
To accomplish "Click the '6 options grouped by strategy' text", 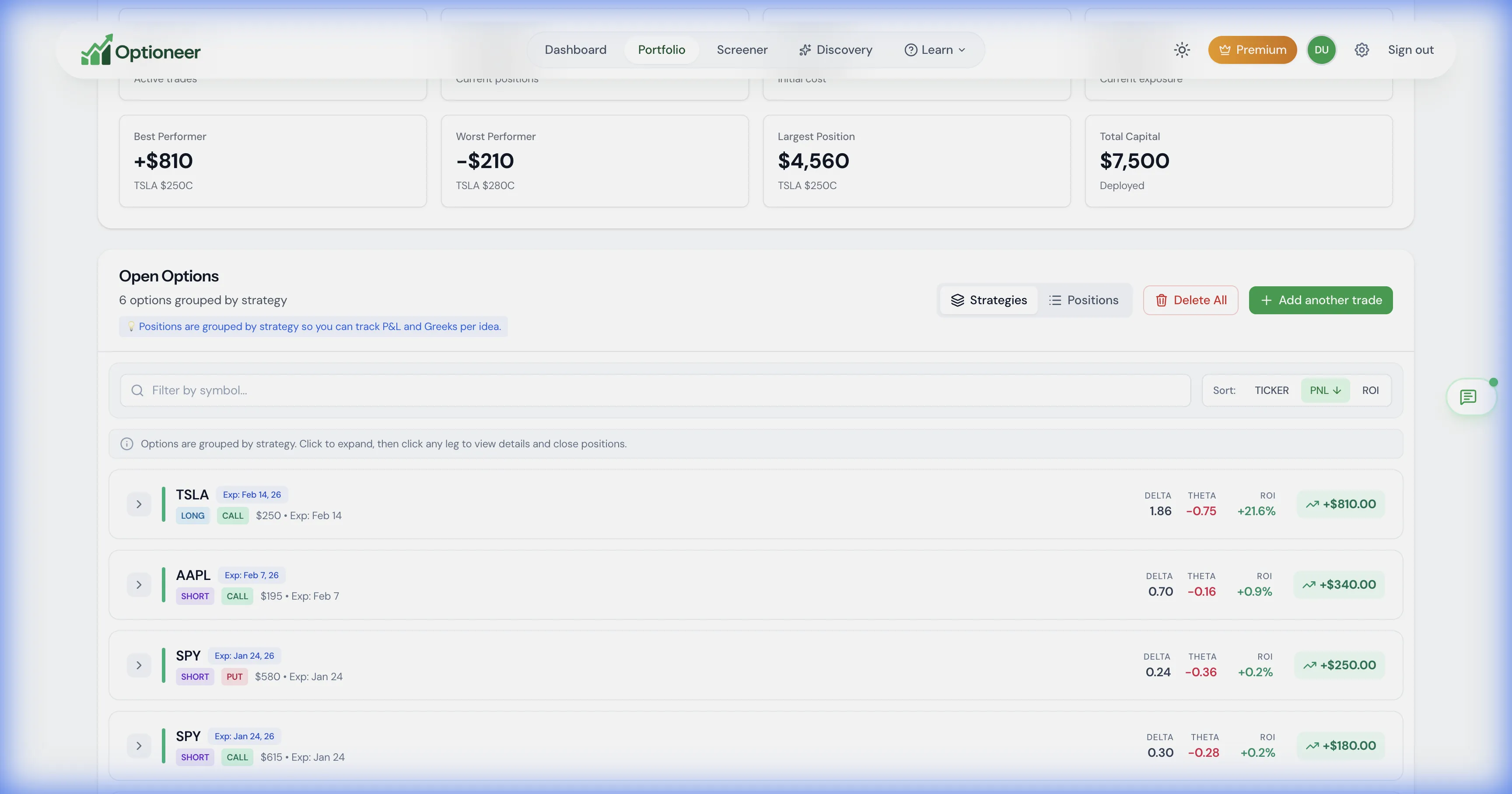I will tap(203, 300).
